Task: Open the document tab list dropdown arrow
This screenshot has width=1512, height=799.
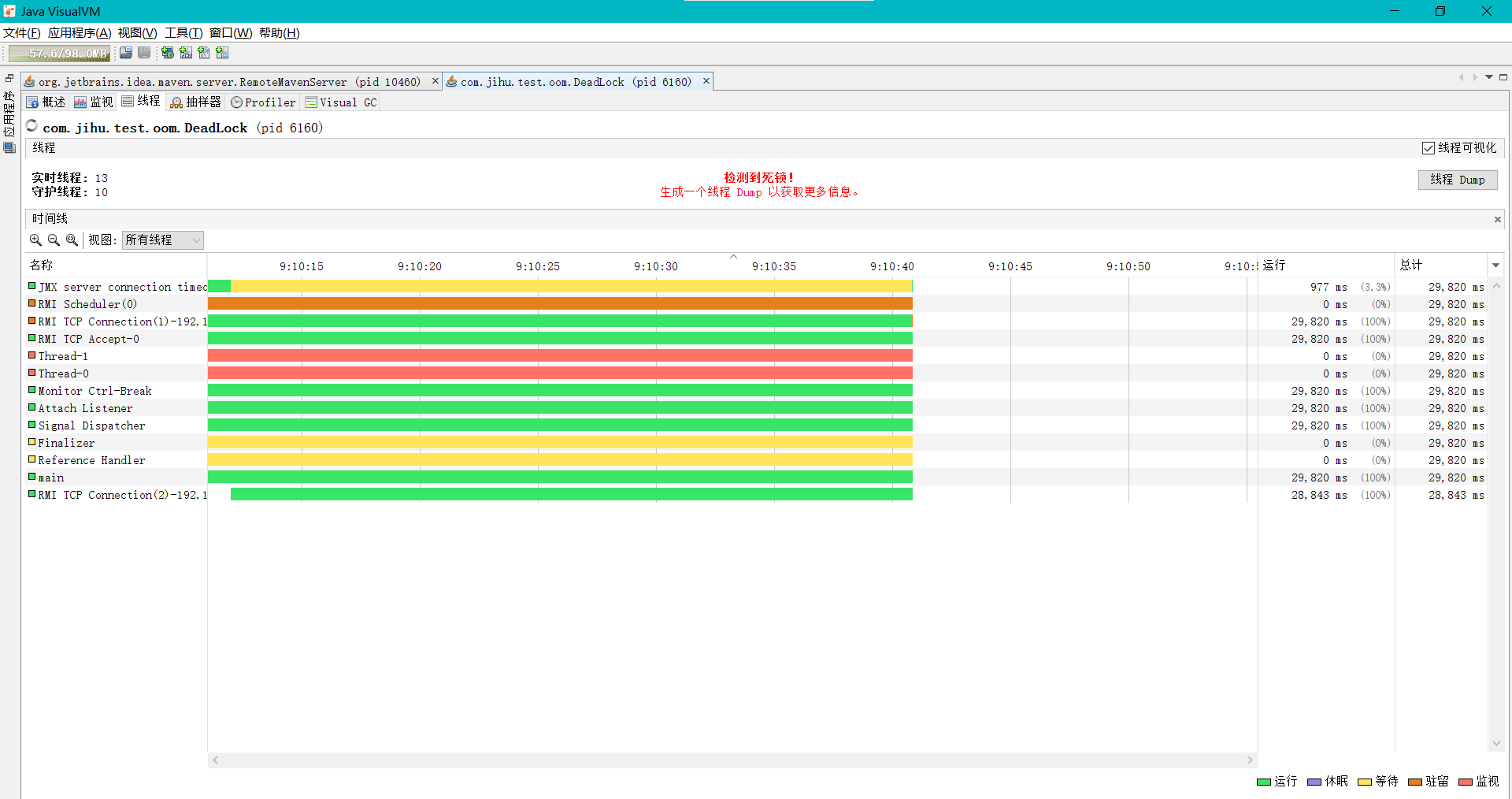Action: point(1489,77)
